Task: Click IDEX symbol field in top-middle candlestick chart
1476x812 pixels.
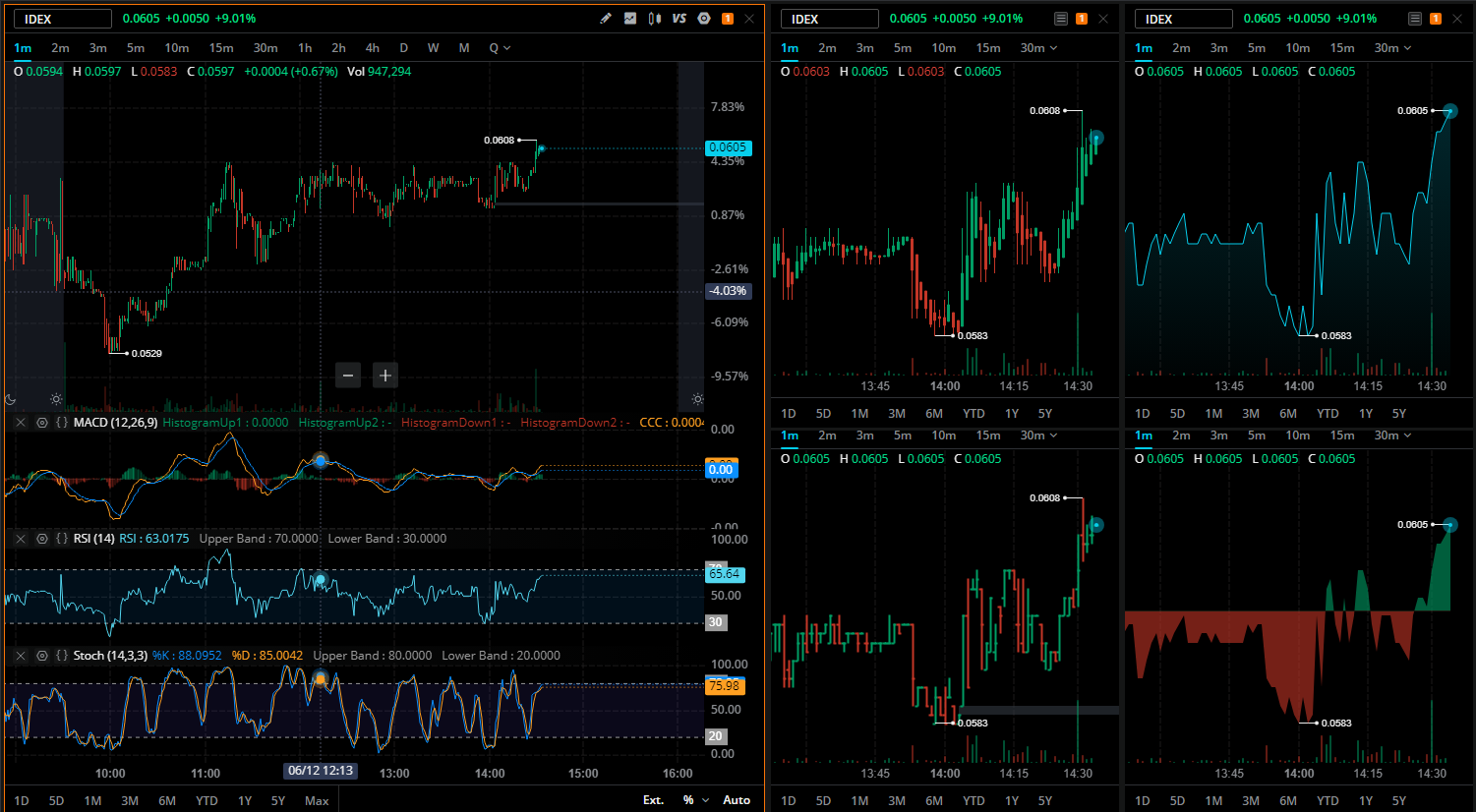Action: coord(830,19)
